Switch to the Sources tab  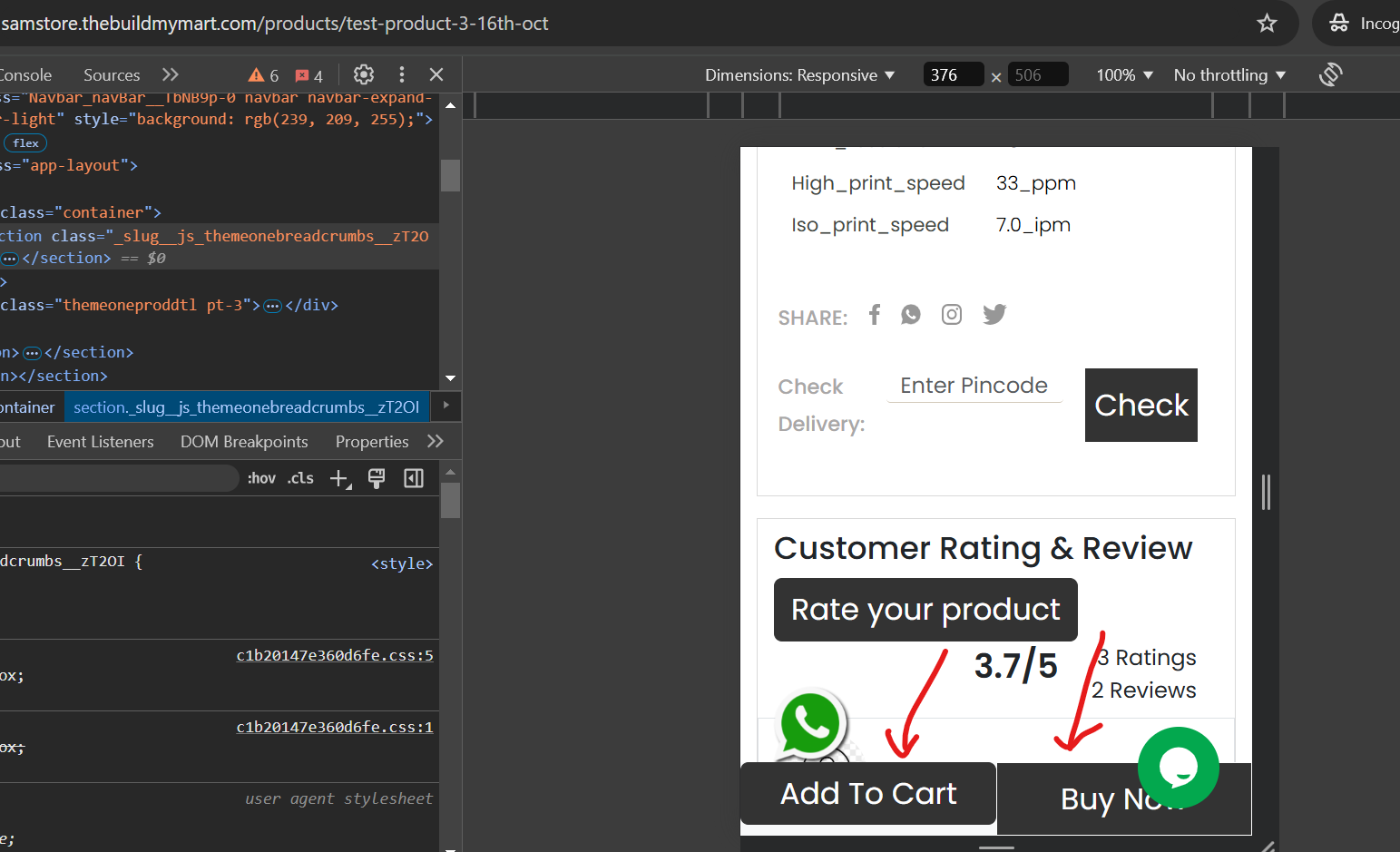point(112,75)
